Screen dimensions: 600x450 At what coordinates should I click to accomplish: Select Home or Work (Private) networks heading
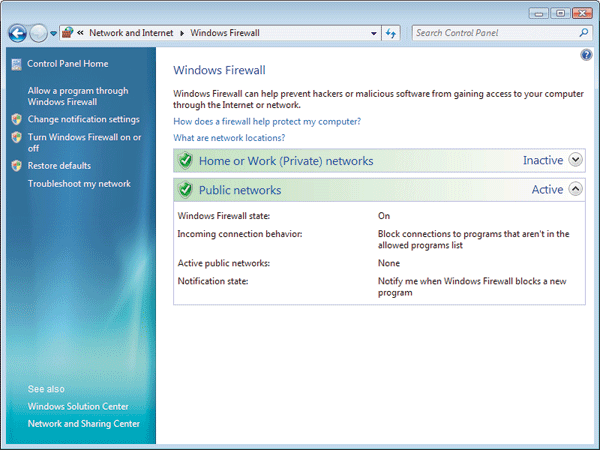(x=286, y=161)
